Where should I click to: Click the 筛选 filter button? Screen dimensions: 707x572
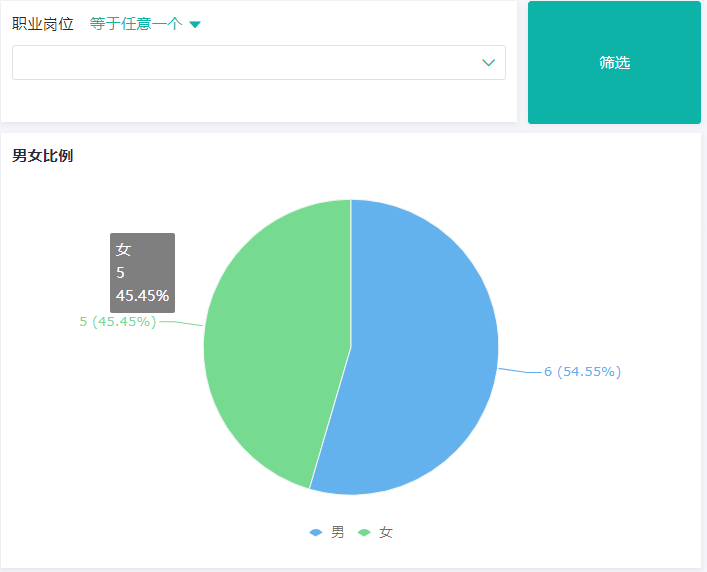pyautogui.click(x=614, y=62)
